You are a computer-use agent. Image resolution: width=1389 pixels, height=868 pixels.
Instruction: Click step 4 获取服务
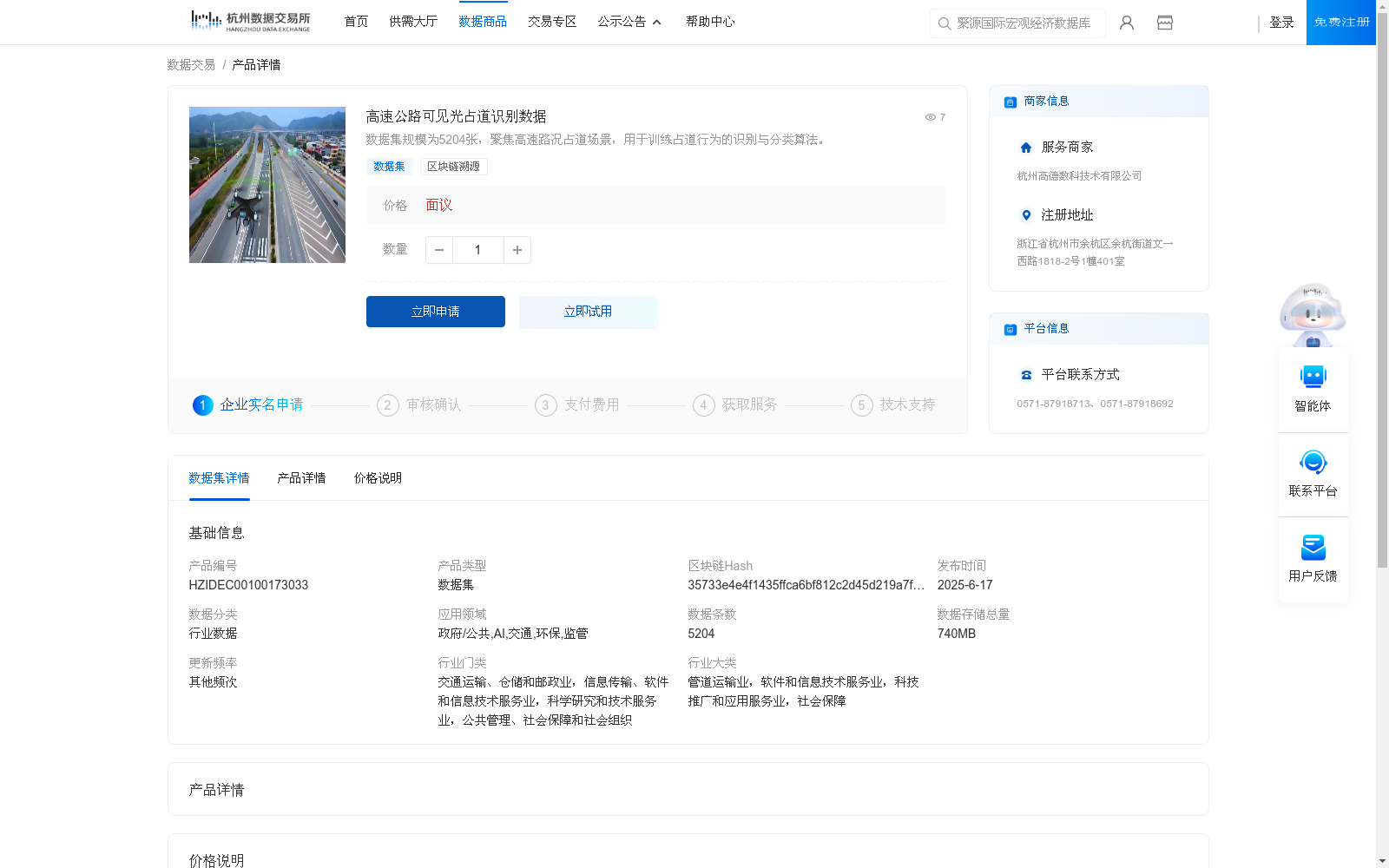pyautogui.click(x=735, y=405)
